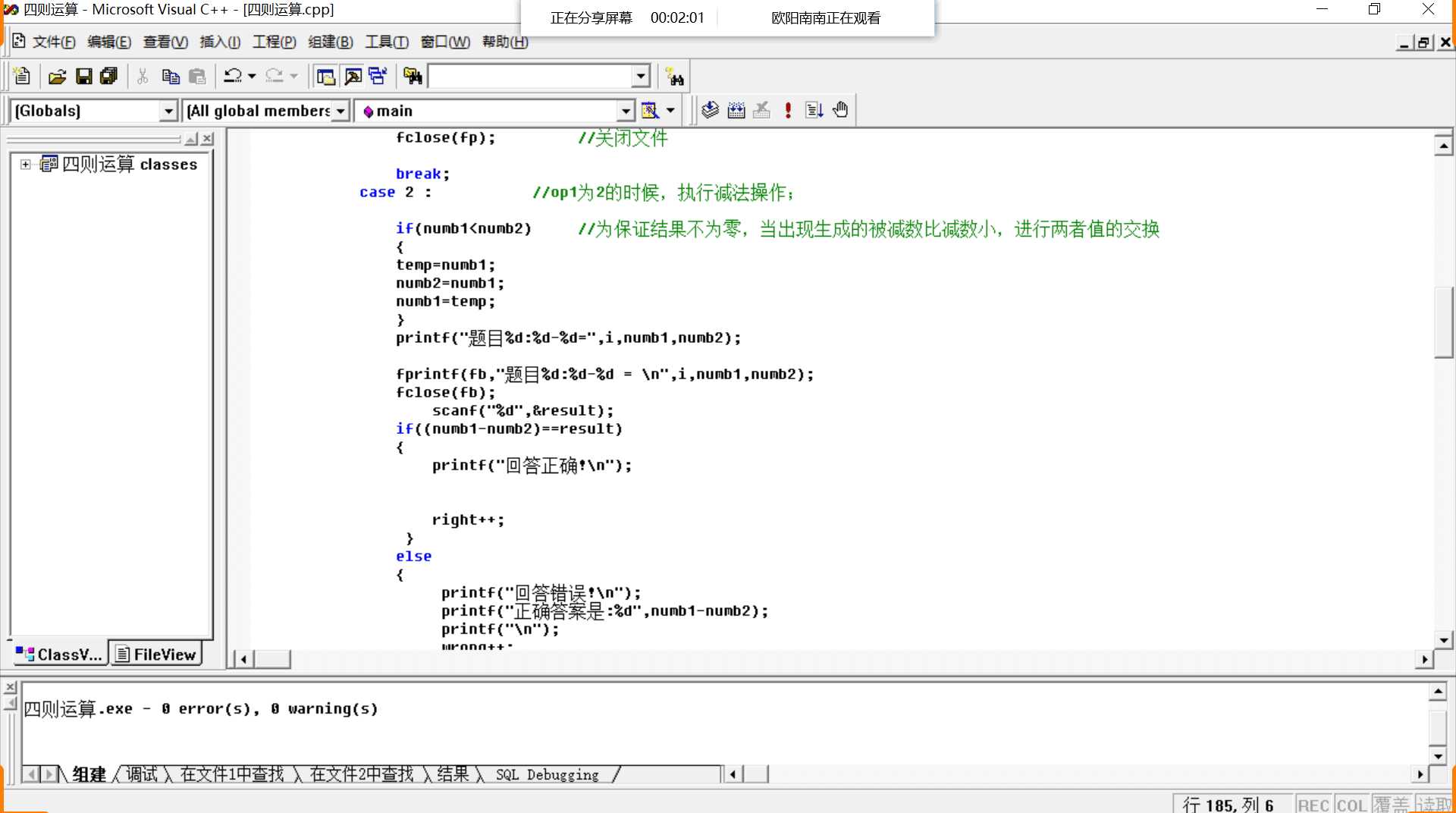Image resolution: width=1456 pixels, height=813 pixels.
Task: Open the 插入(I) menu
Action: 220,42
